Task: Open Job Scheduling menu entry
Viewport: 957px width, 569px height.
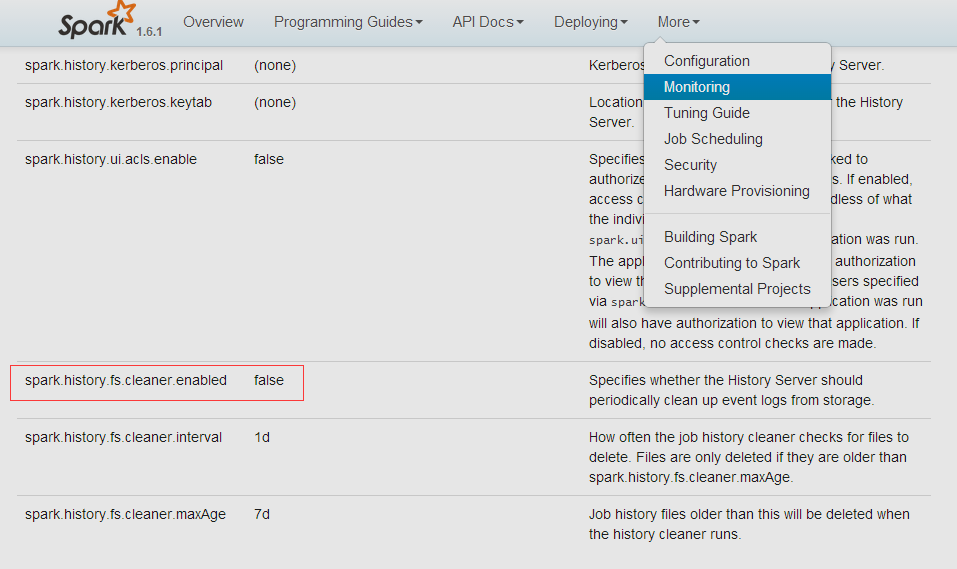Action: (x=737, y=139)
